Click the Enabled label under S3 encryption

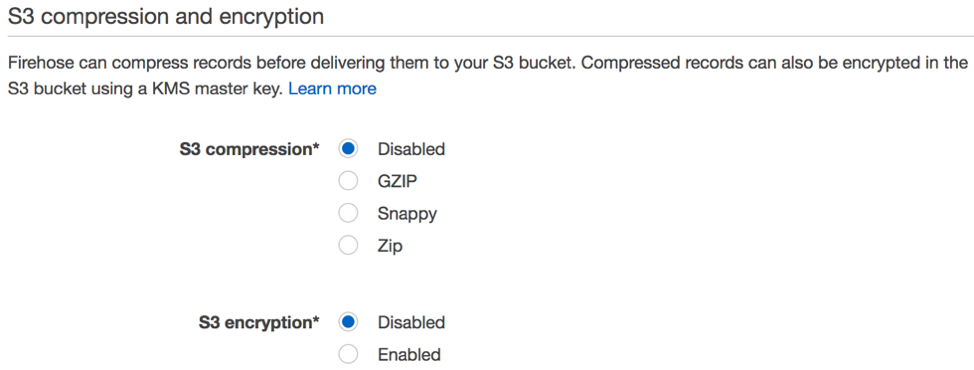[409, 355]
